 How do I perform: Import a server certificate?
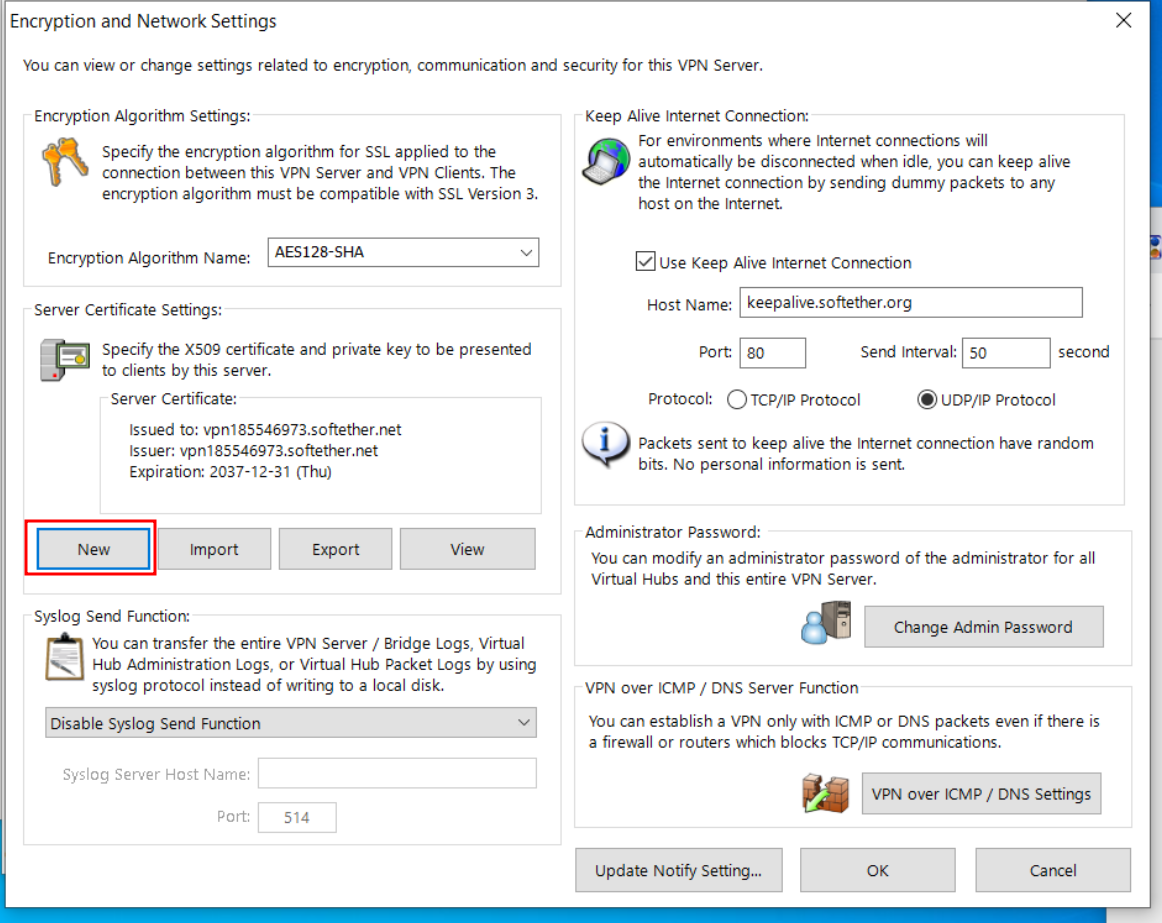tap(214, 549)
